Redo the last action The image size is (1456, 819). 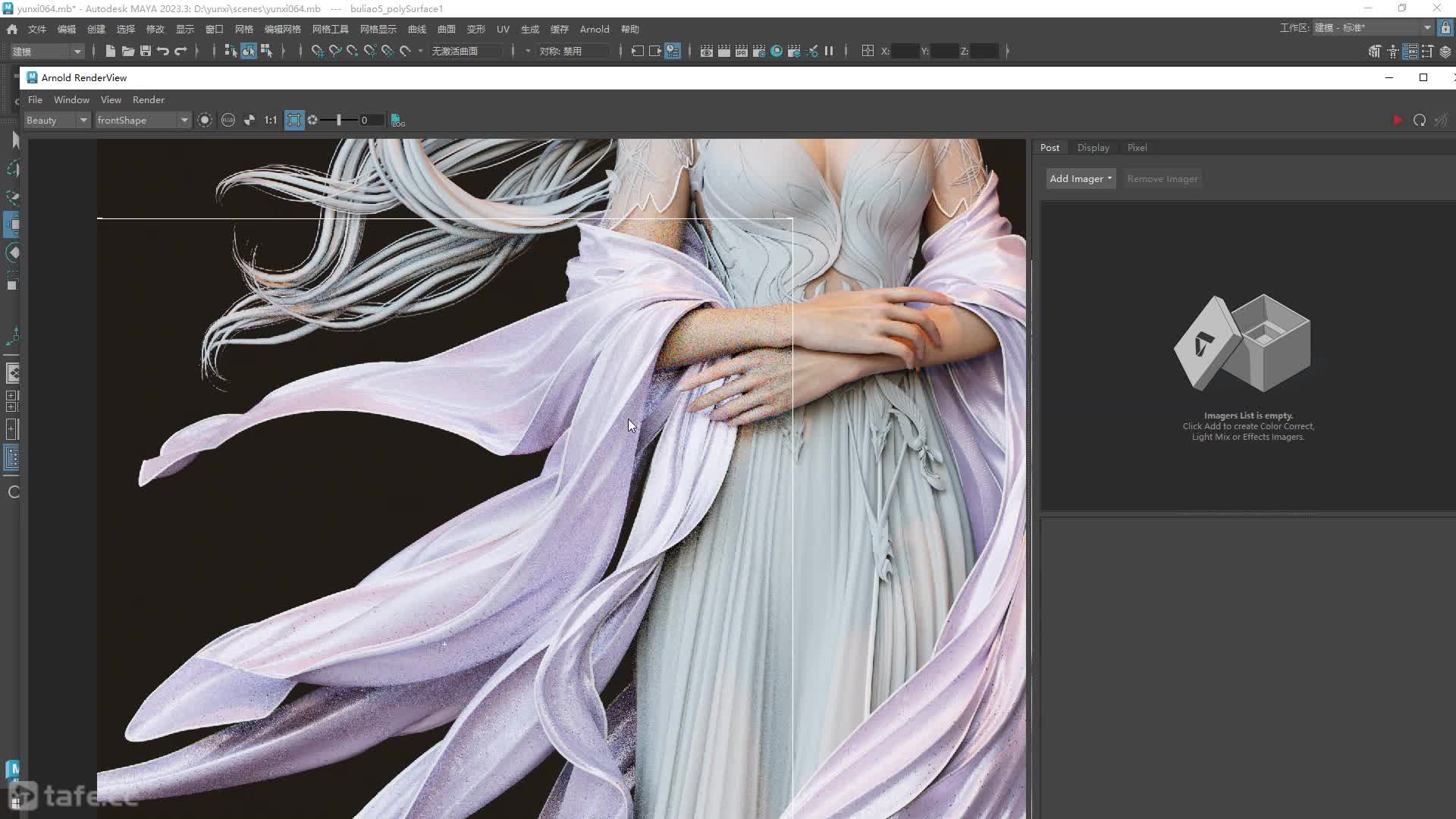click(180, 51)
